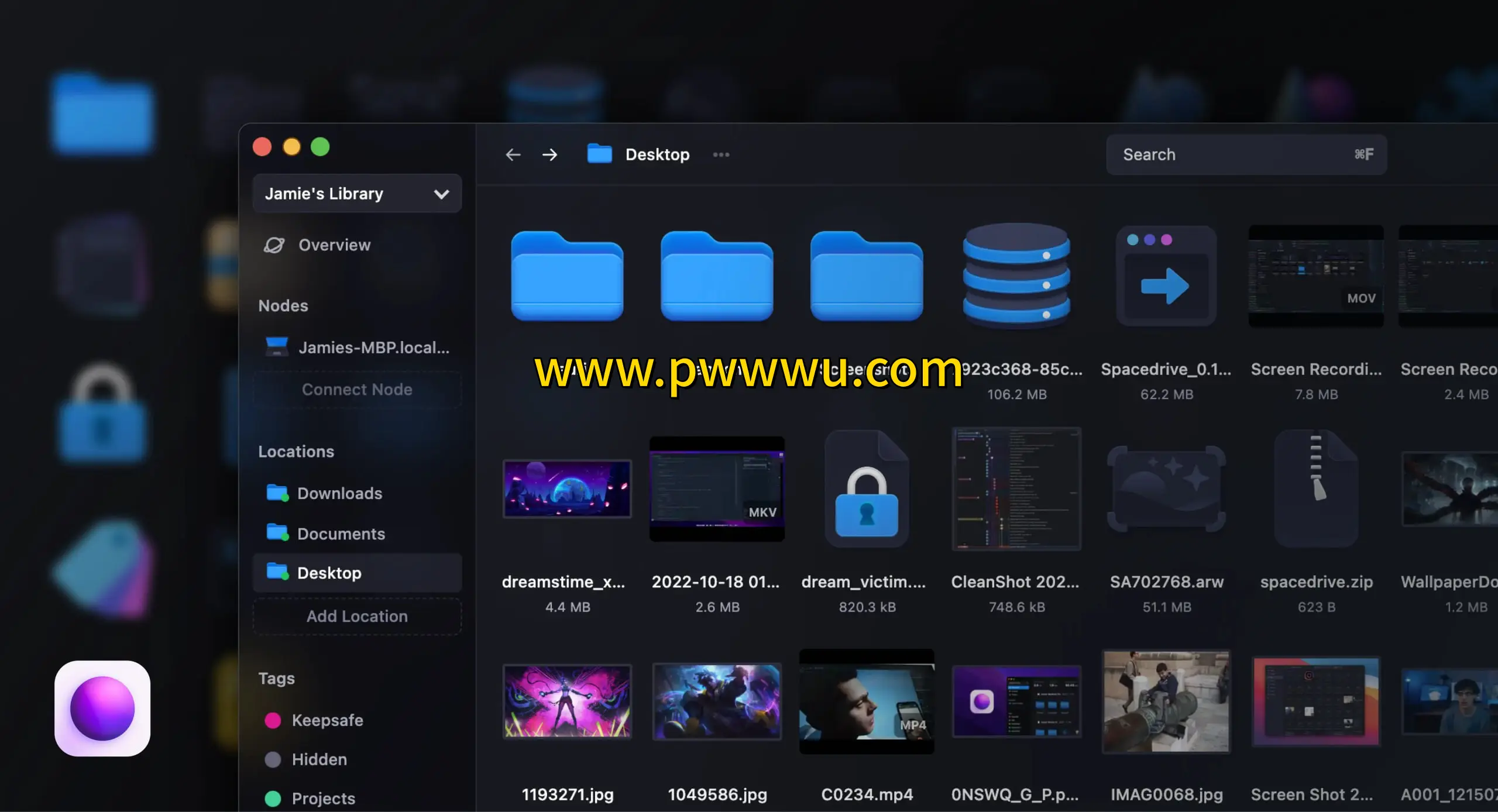
Task: Open the Downloads location
Action: [x=339, y=493]
